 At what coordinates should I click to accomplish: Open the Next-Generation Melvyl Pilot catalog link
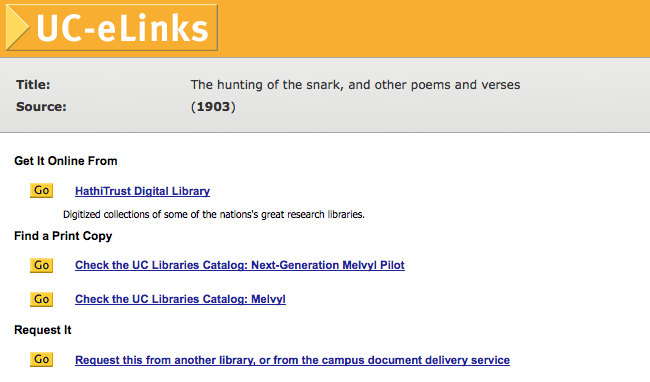(240, 265)
